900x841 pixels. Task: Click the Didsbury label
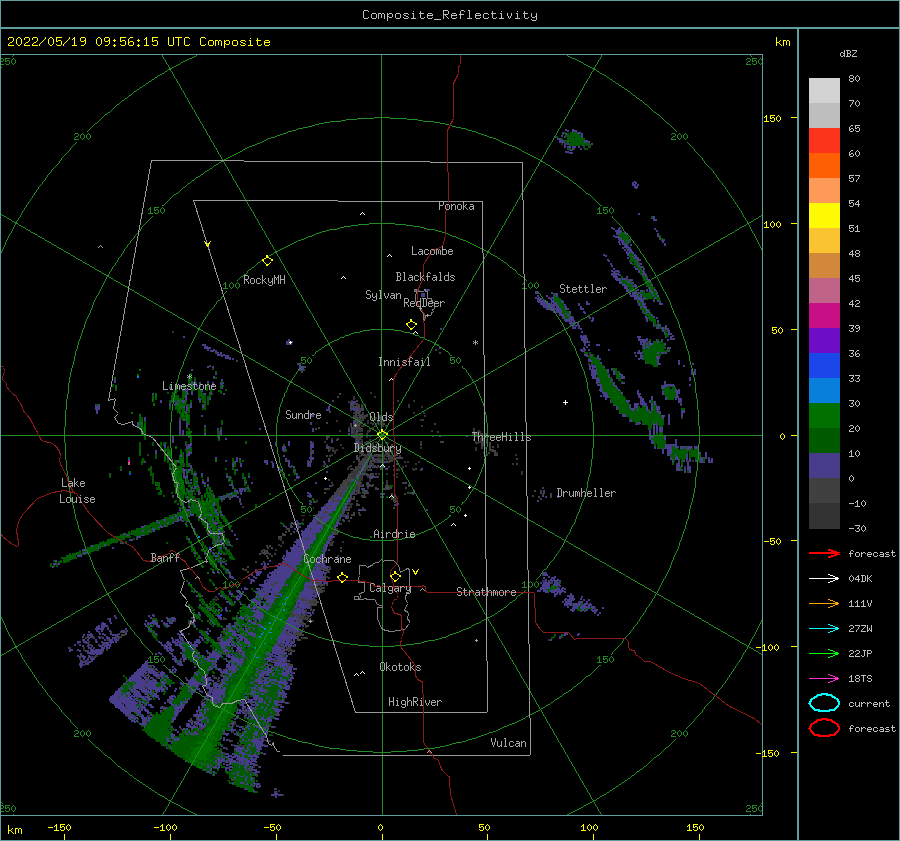pos(377,448)
